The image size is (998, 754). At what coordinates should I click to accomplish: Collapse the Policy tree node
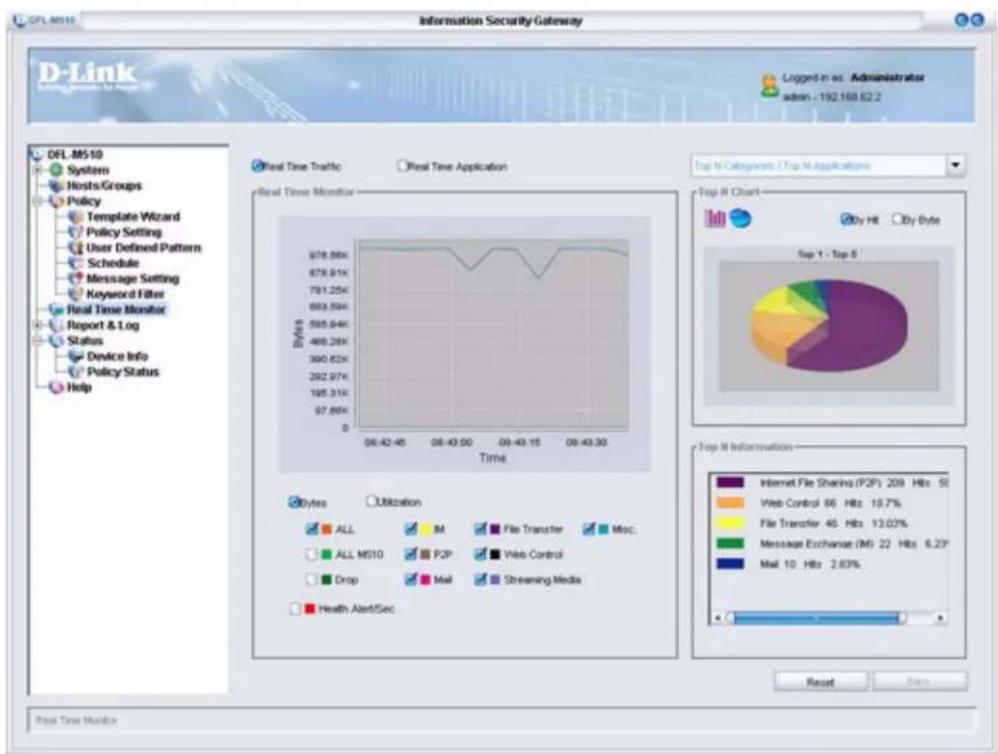click(x=38, y=201)
